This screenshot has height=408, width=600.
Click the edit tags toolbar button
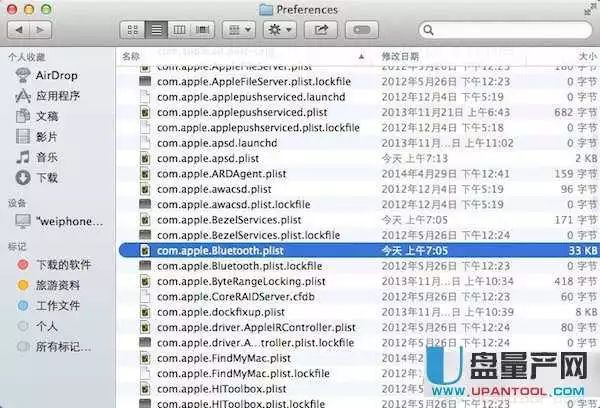[362, 30]
